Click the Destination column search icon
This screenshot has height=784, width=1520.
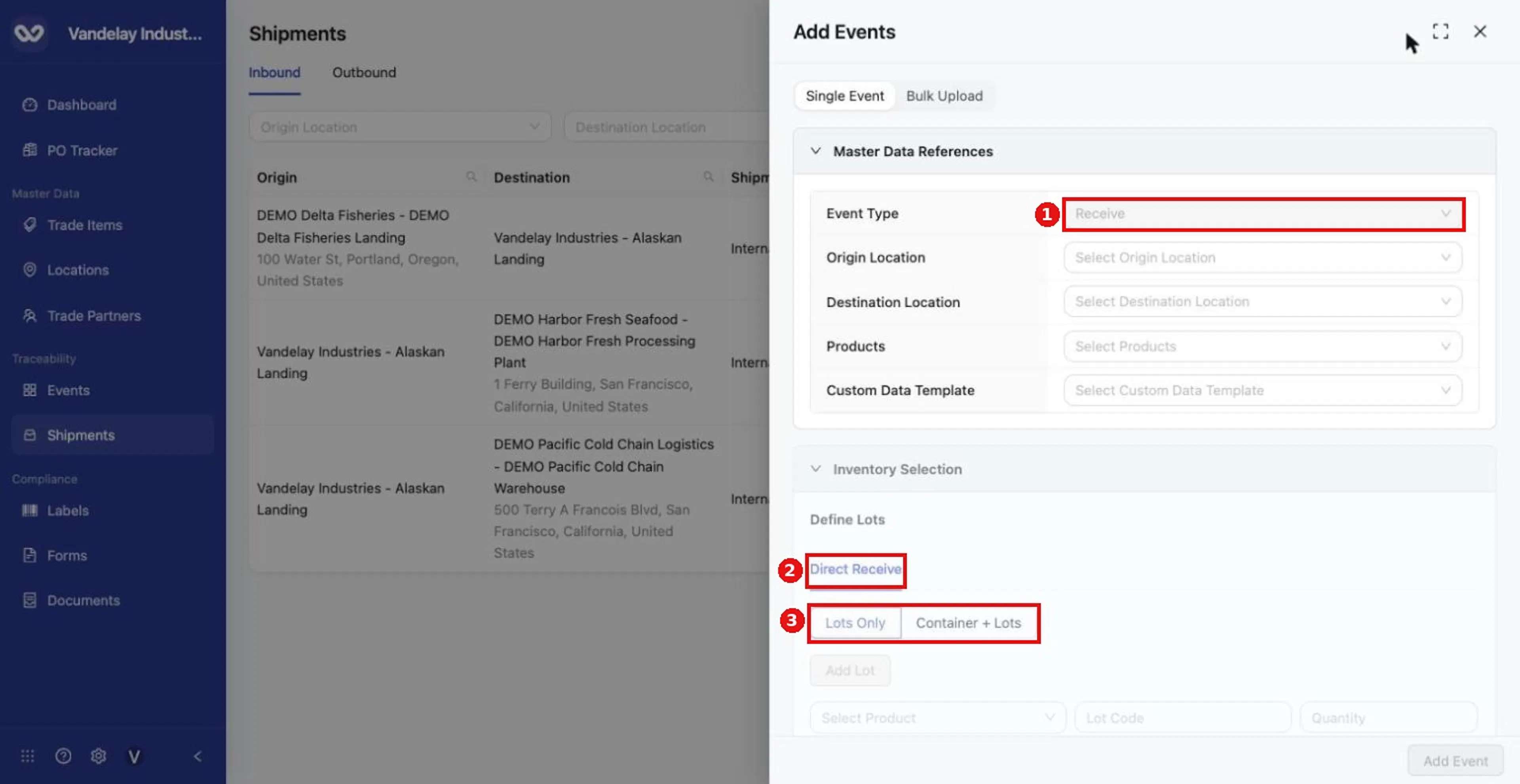(708, 177)
